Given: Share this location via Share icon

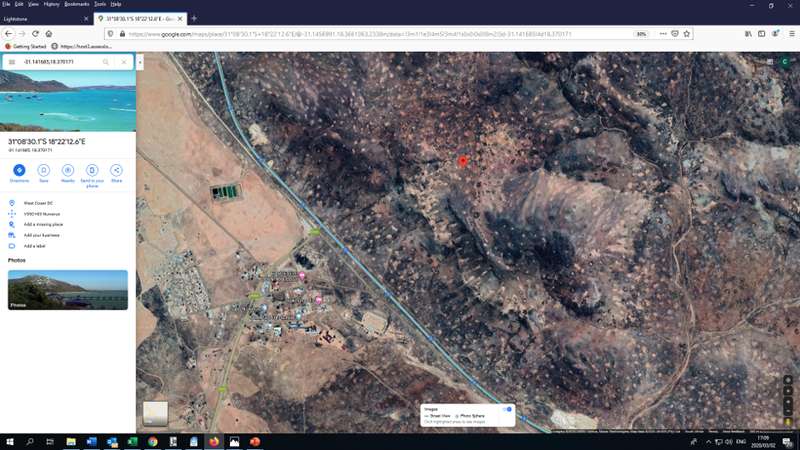Looking at the screenshot, I should 116,170.
